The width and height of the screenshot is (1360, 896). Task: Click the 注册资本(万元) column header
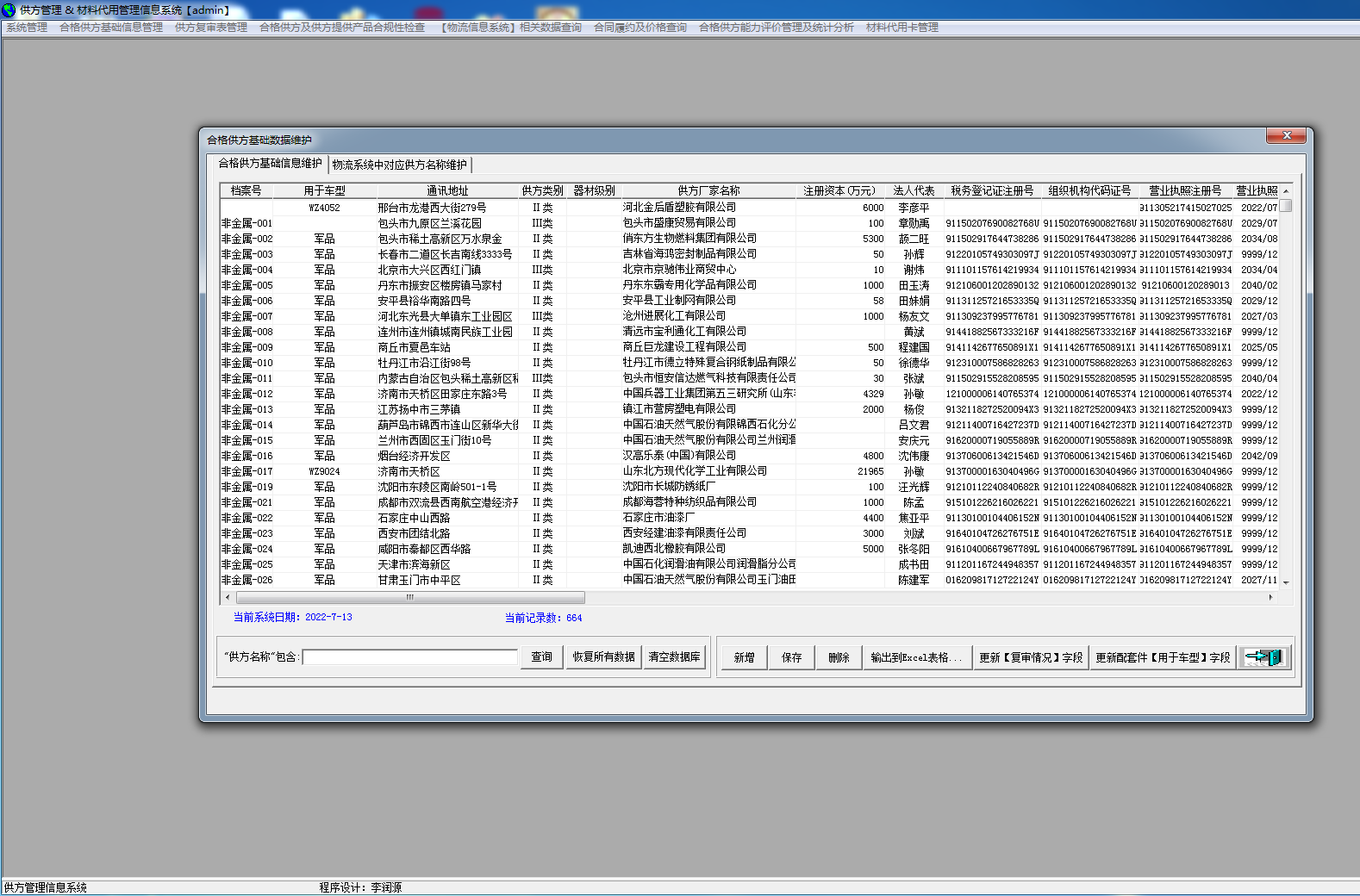[840, 190]
